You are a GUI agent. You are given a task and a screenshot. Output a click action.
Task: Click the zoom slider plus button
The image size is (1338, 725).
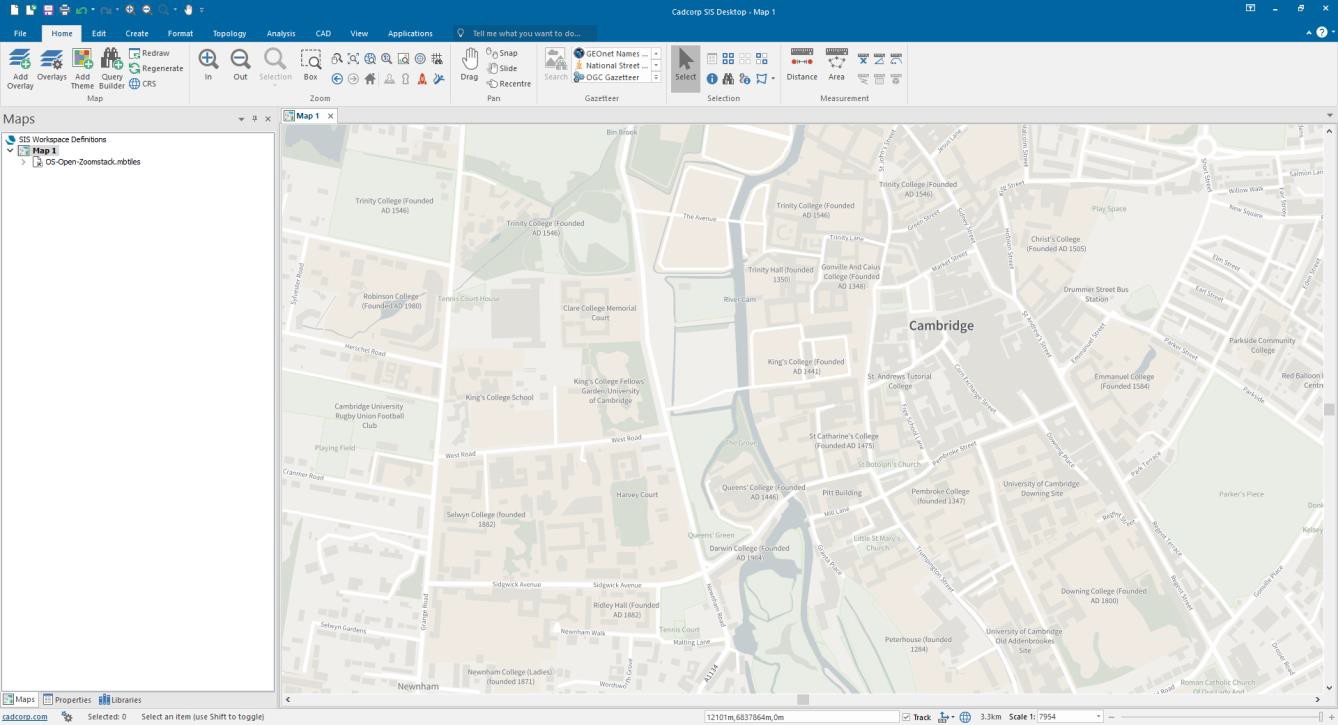click(x=1331, y=717)
